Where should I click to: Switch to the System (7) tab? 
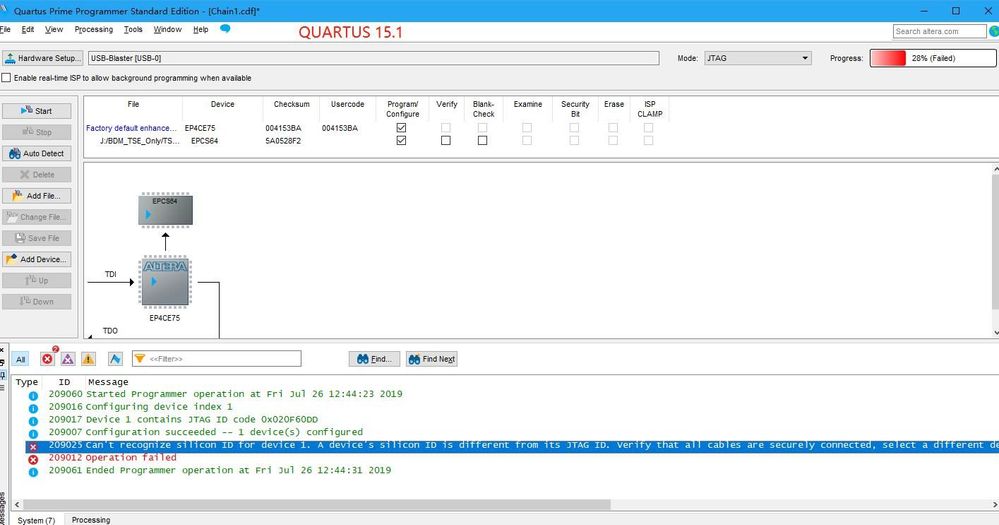[36, 520]
